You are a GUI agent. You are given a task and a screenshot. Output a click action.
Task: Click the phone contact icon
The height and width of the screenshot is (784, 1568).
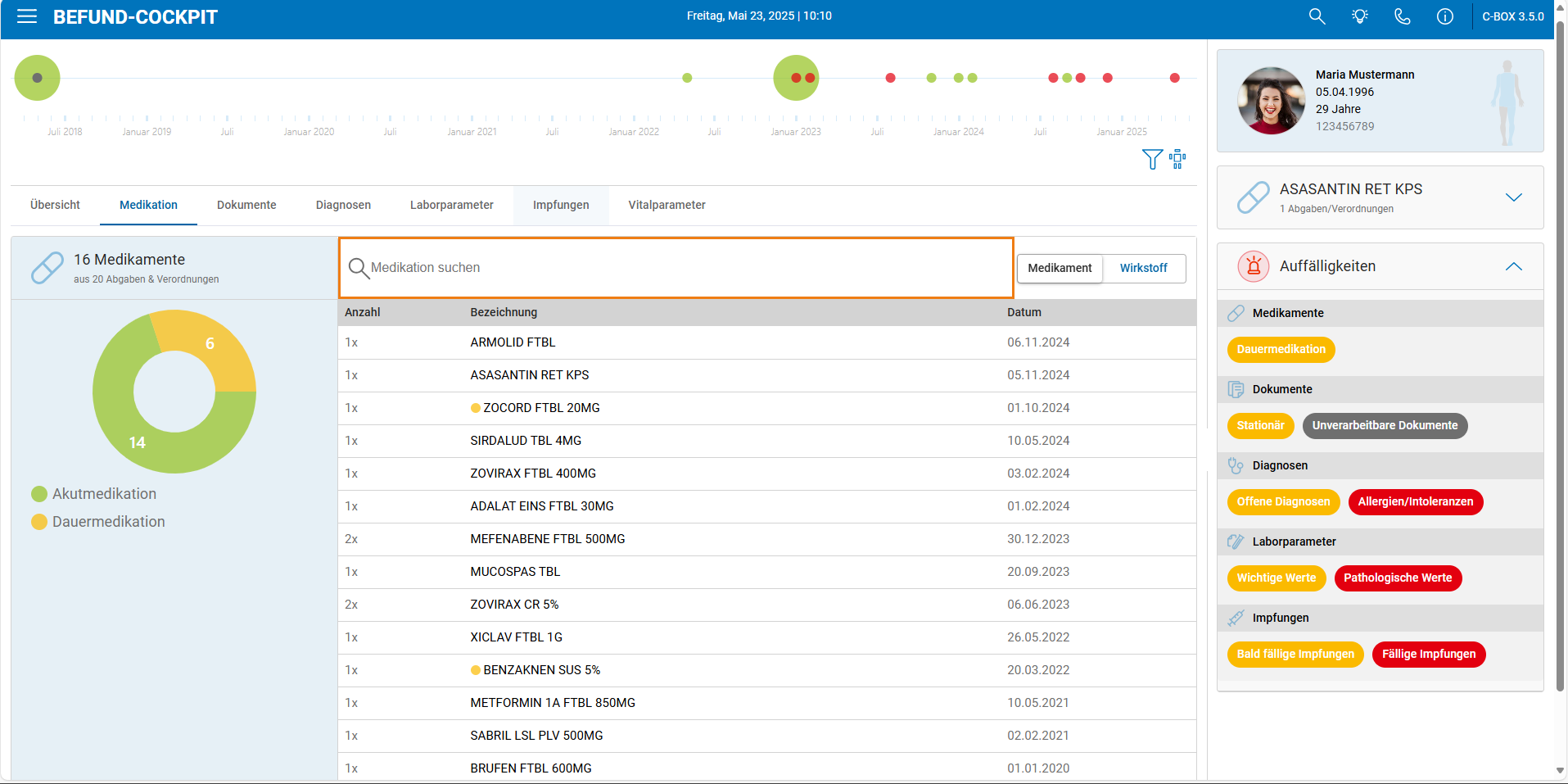1403,16
